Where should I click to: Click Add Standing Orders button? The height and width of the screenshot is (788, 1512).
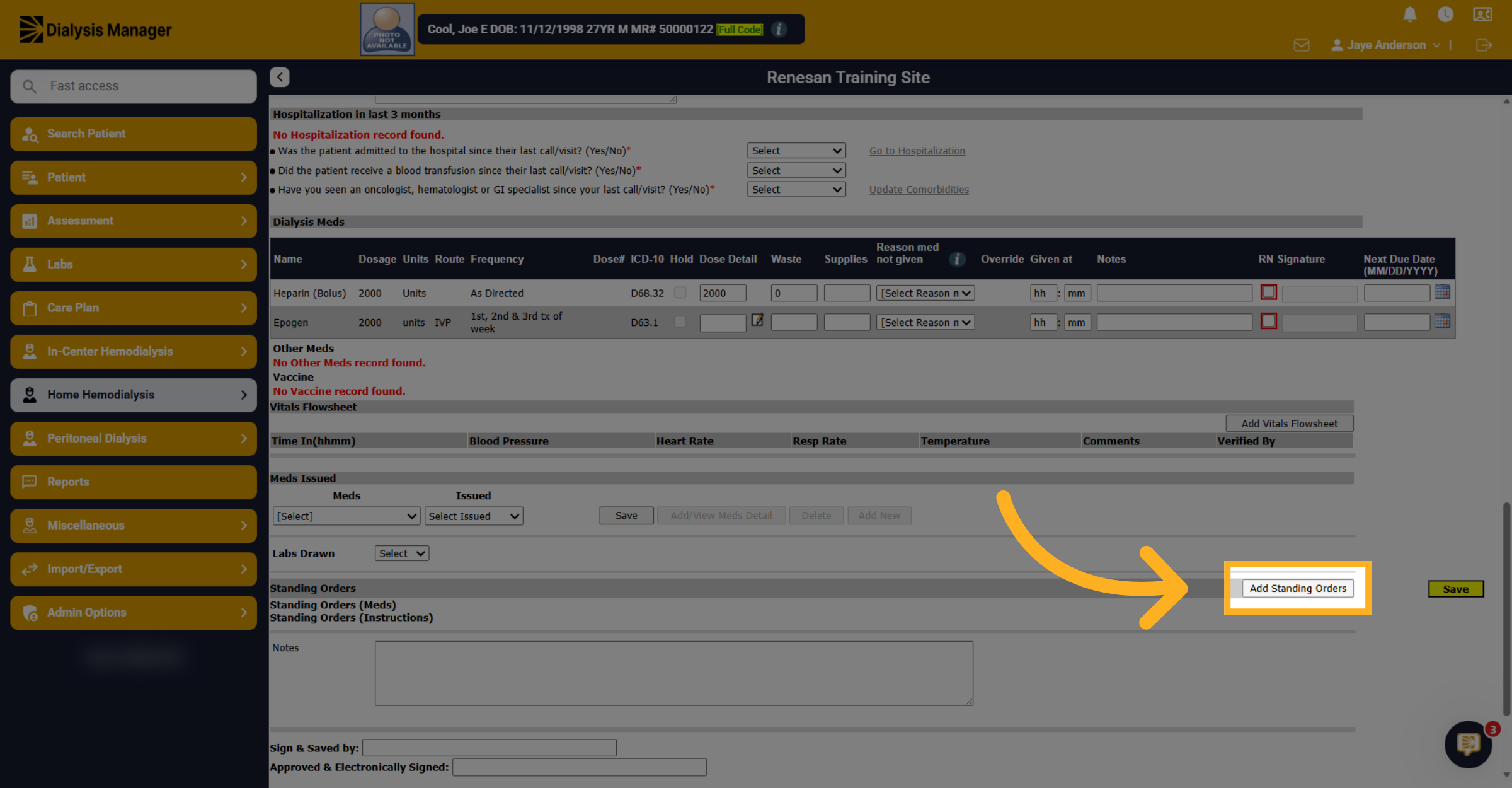tap(1298, 588)
